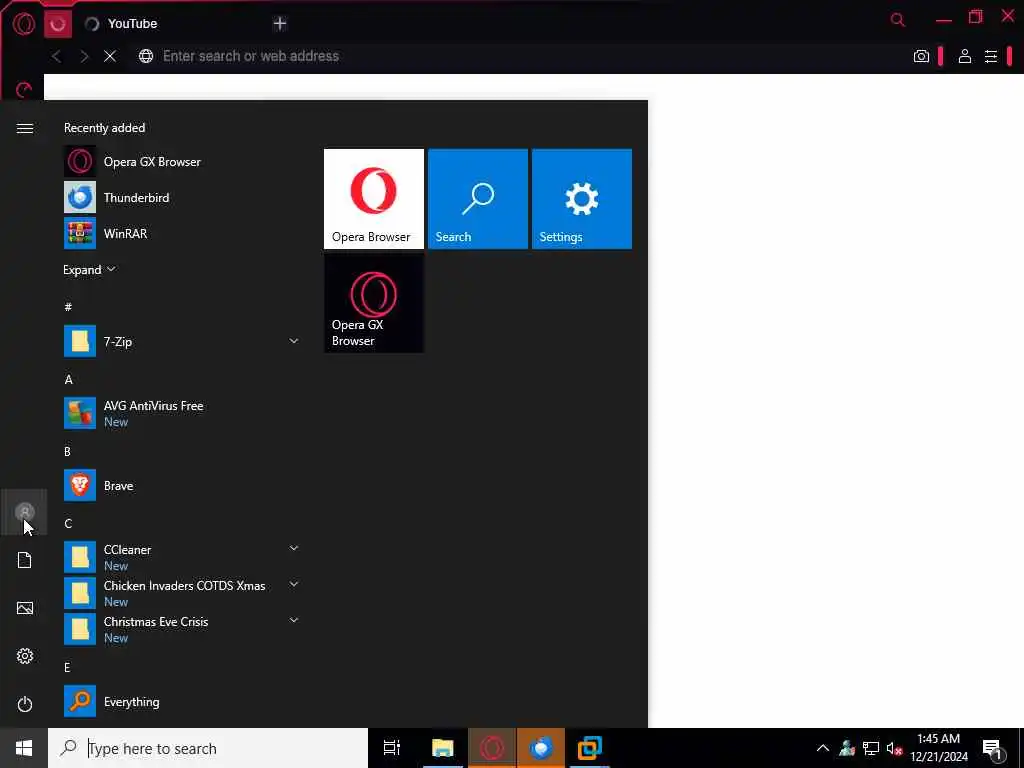Open the Opera account profile icon
The width and height of the screenshot is (1024, 768).
pos(965,56)
